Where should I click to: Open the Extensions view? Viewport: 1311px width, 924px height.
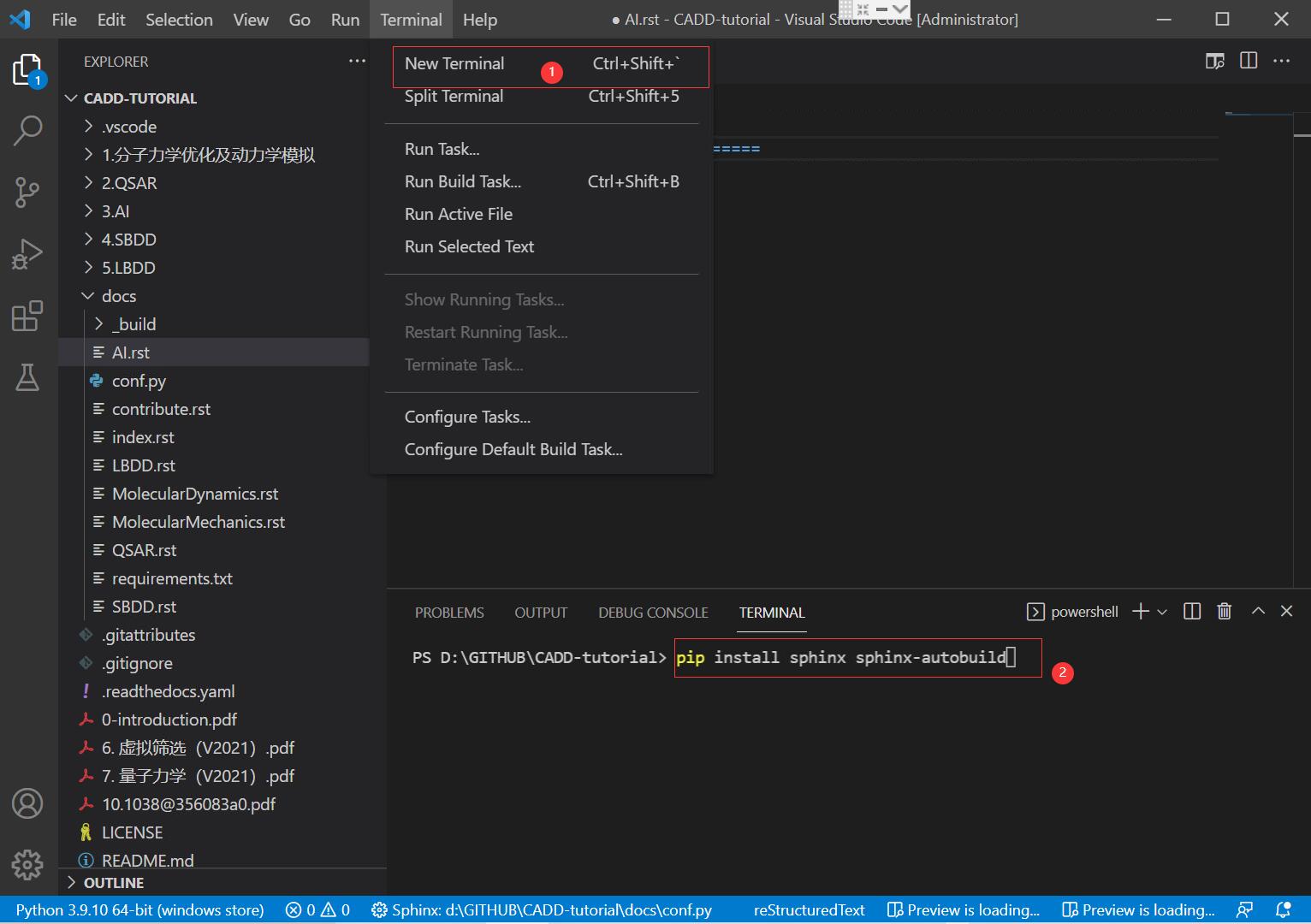pos(27,316)
